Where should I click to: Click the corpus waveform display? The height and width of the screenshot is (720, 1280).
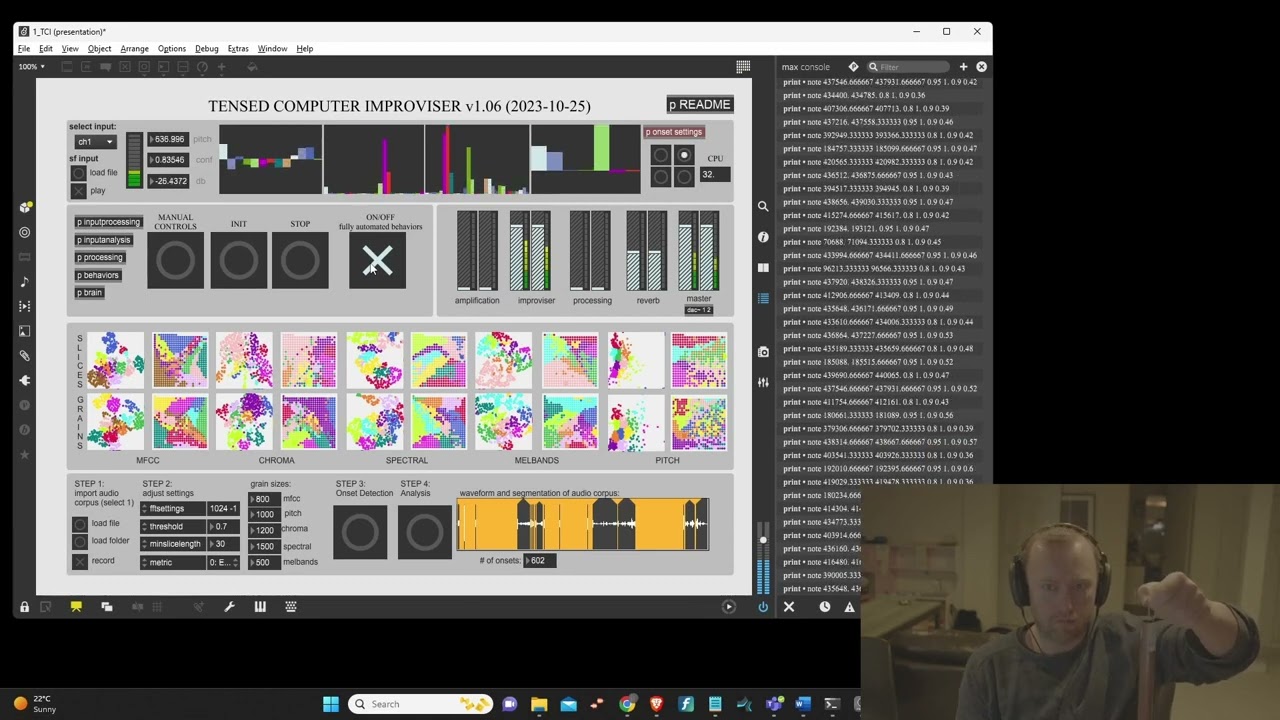click(x=583, y=525)
